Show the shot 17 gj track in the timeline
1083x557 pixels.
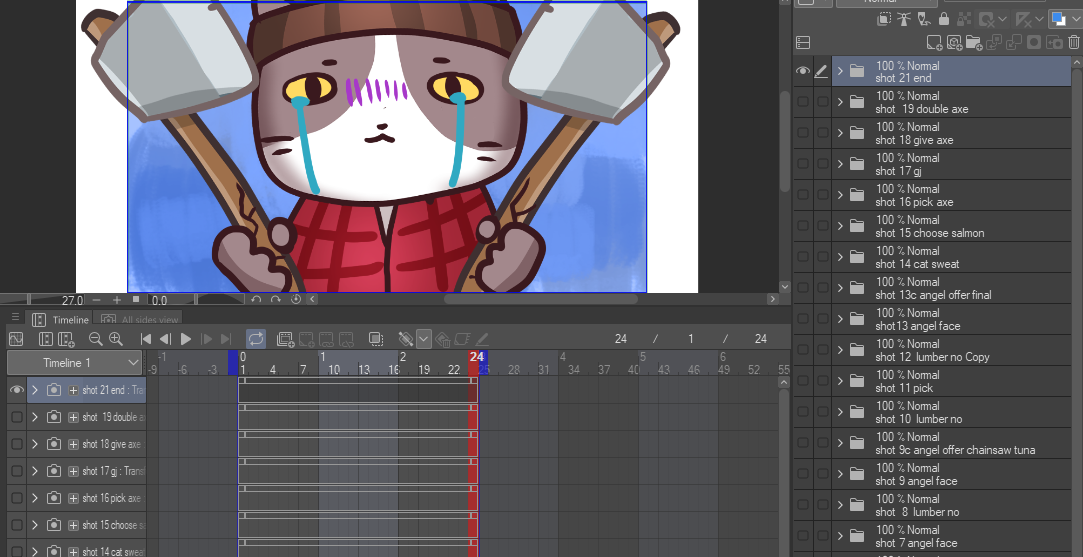point(16,471)
